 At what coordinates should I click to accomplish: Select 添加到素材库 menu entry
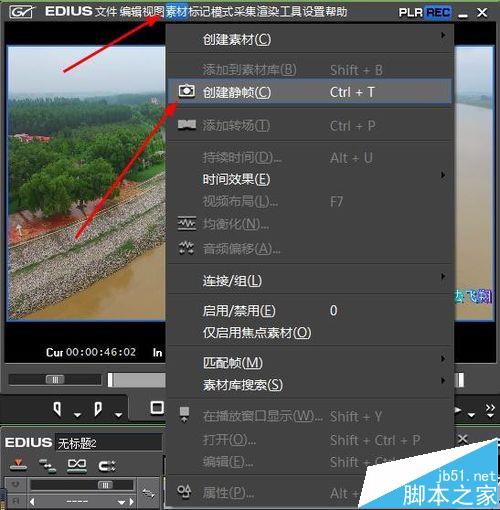(x=309, y=70)
